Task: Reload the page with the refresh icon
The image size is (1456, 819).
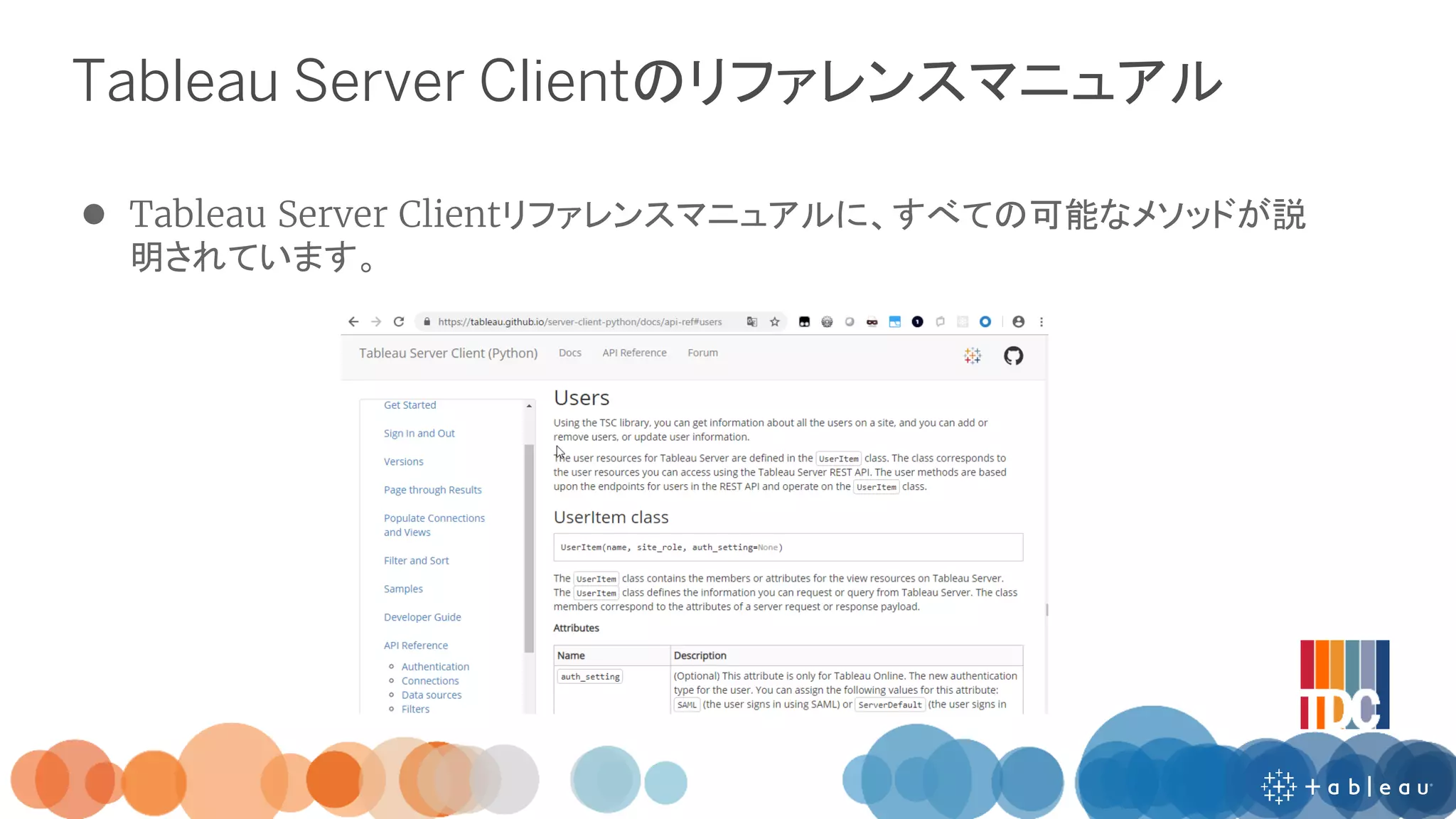Action: pyautogui.click(x=399, y=322)
